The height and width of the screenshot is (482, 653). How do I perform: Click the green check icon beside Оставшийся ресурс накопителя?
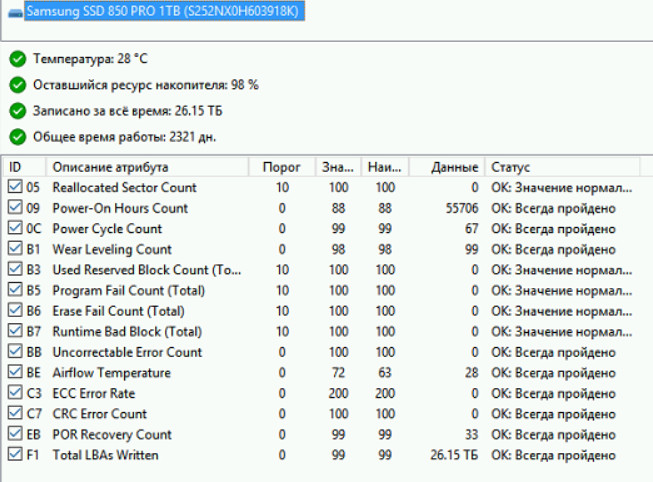click(x=17, y=85)
